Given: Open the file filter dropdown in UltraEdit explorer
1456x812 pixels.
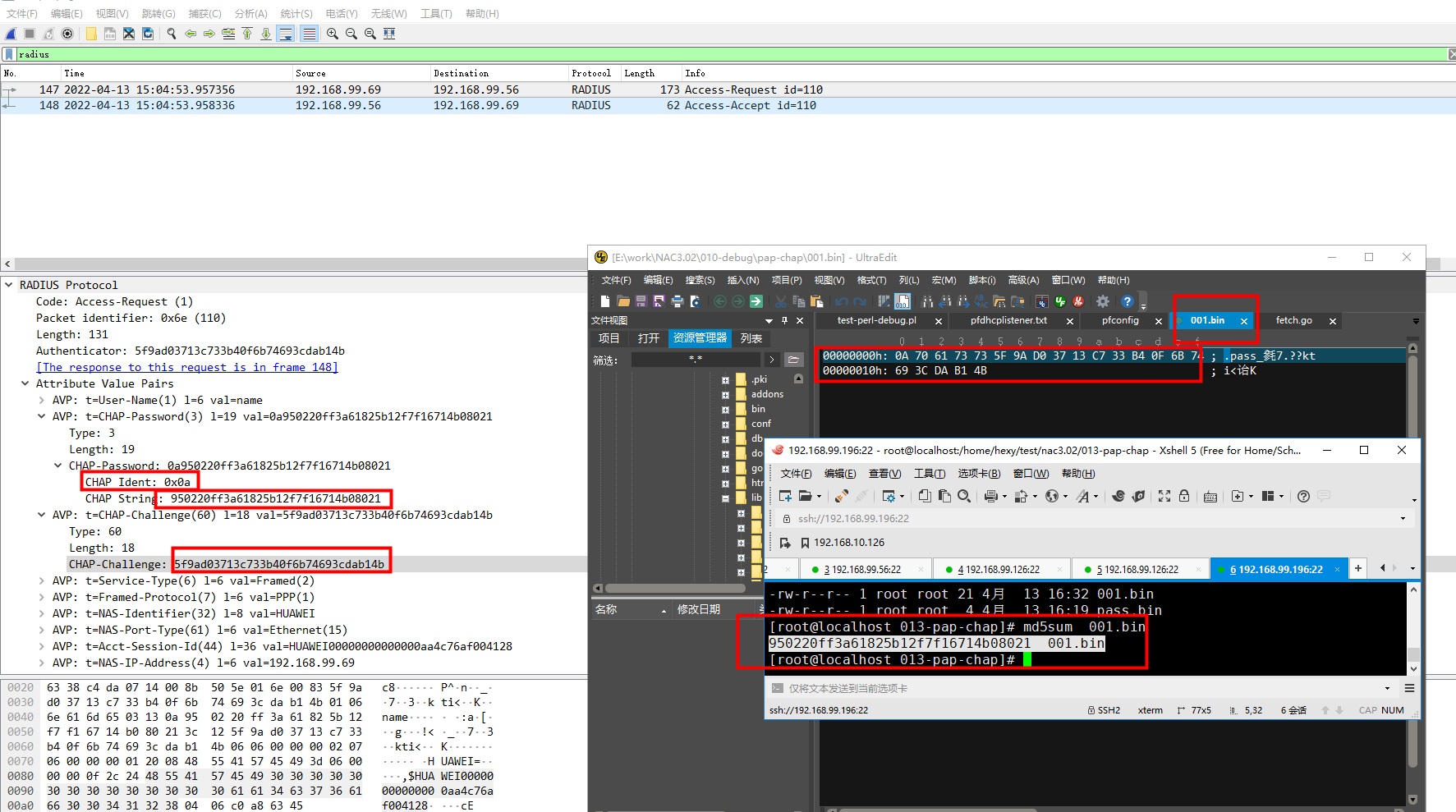Looking at the screenshot, I should pos(771,359).
